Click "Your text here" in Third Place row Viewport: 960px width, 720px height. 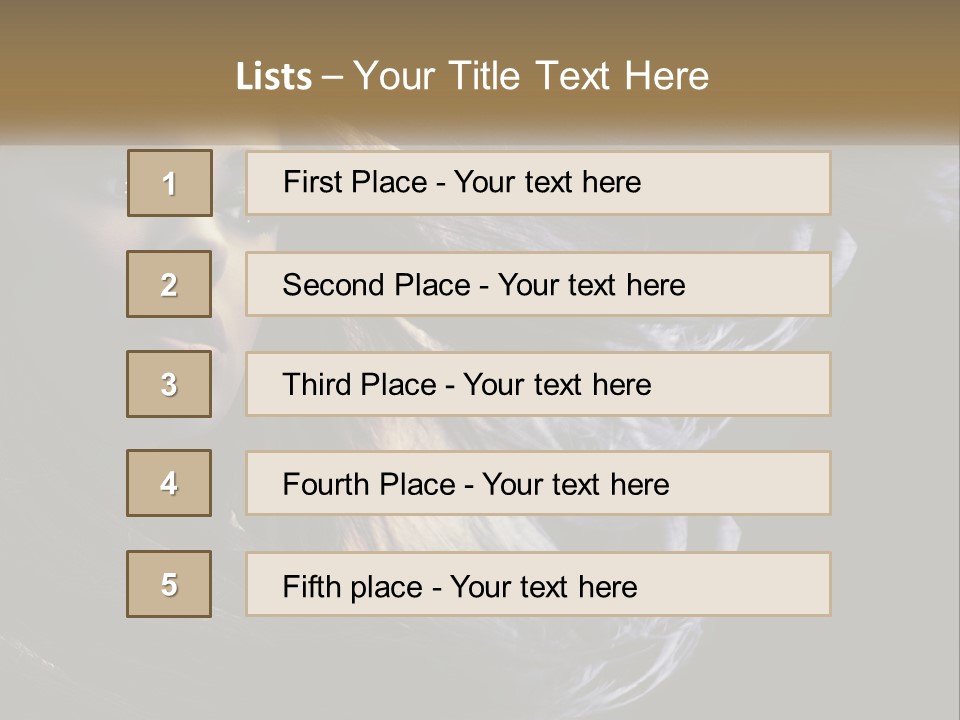coord(557,385)
